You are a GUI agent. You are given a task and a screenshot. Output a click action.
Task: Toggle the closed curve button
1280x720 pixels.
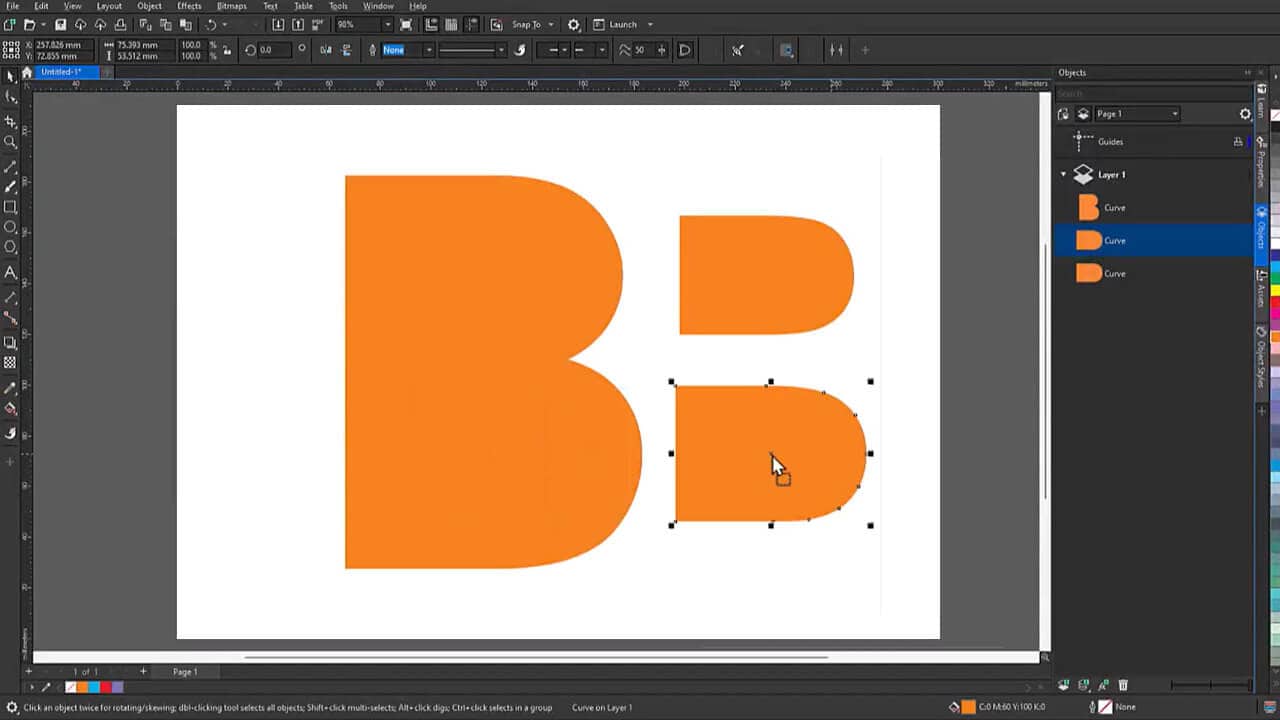pyautogui.click(x=685, y=50)
